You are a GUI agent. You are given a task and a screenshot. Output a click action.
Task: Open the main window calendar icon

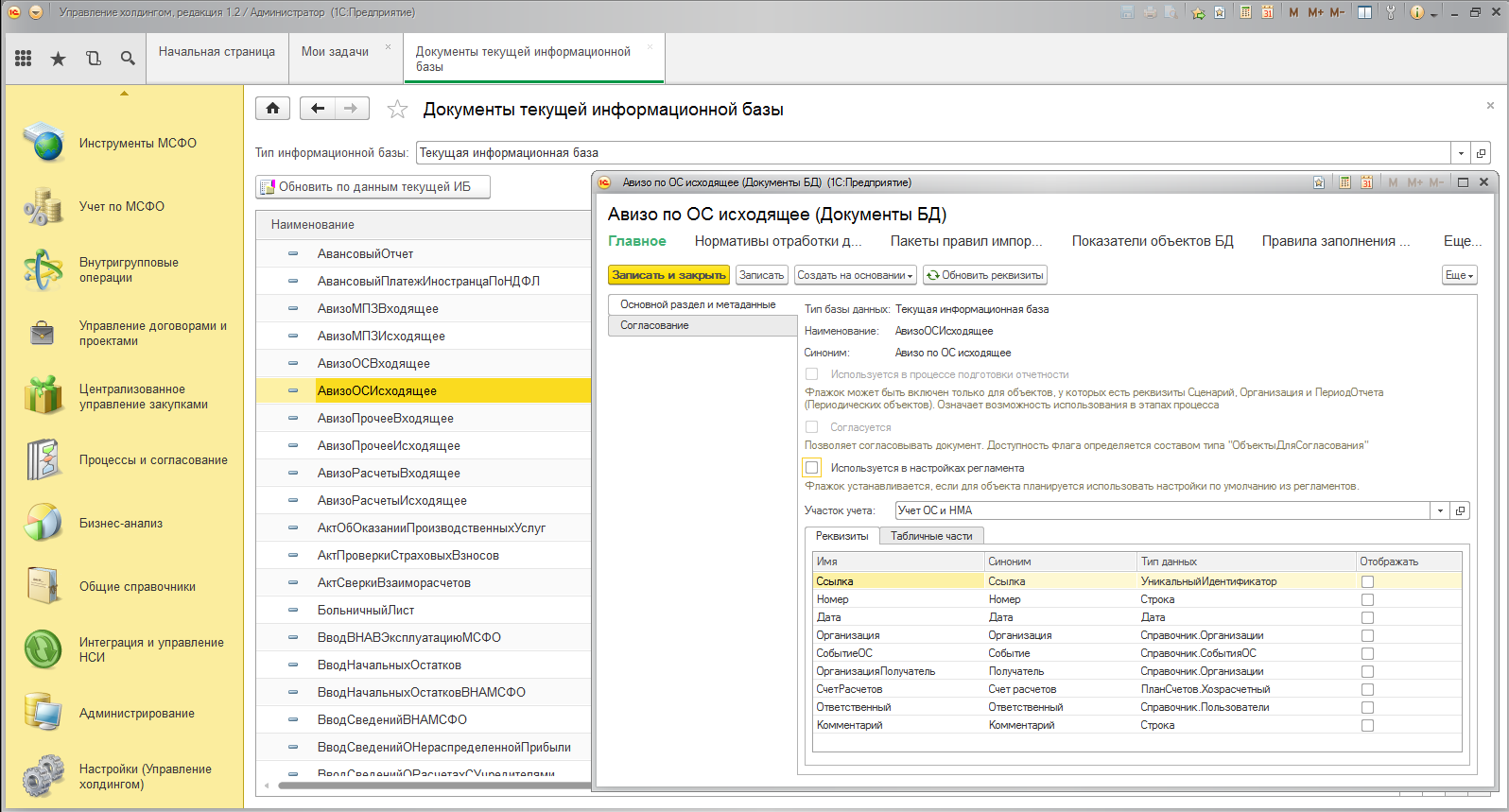coord(1267,12)
